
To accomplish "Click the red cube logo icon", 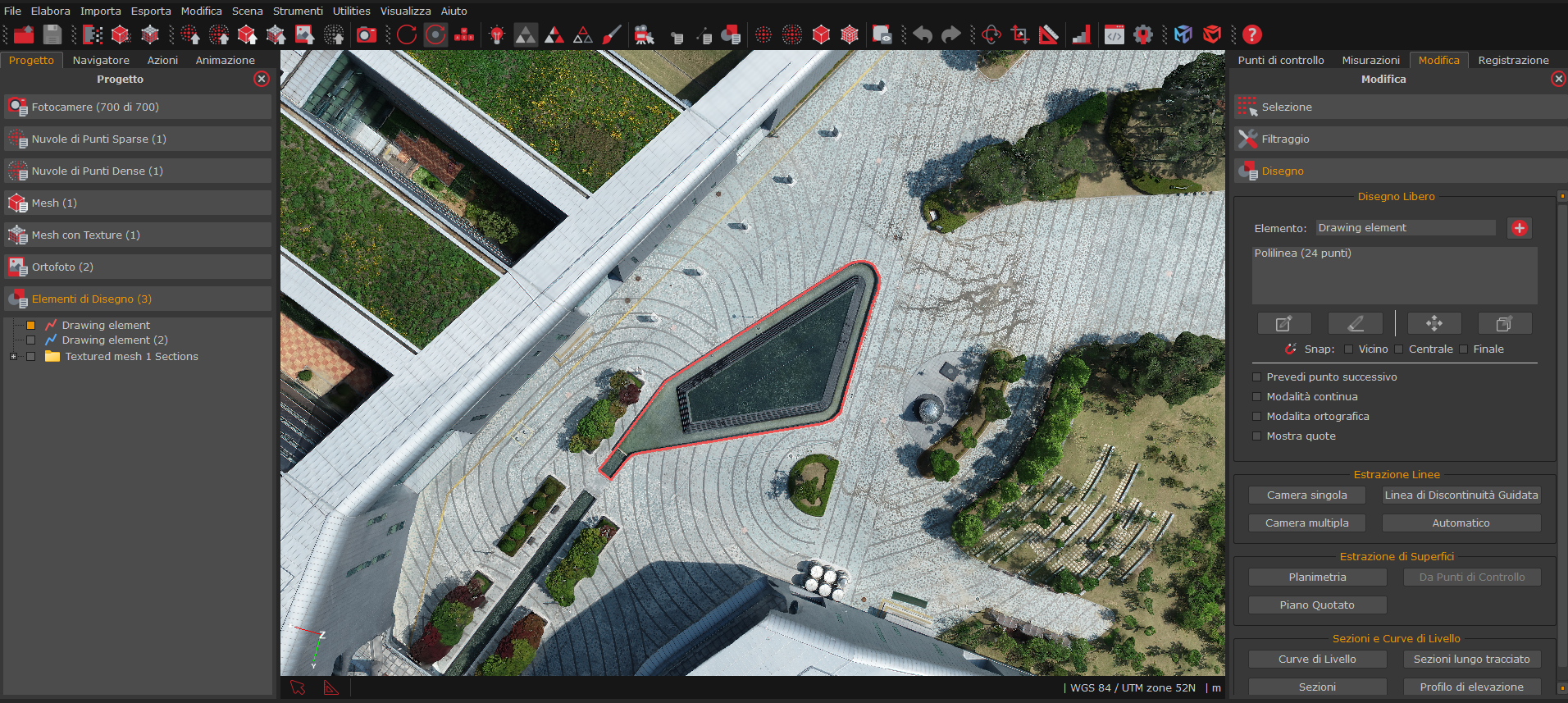I will click(1212, 34).
